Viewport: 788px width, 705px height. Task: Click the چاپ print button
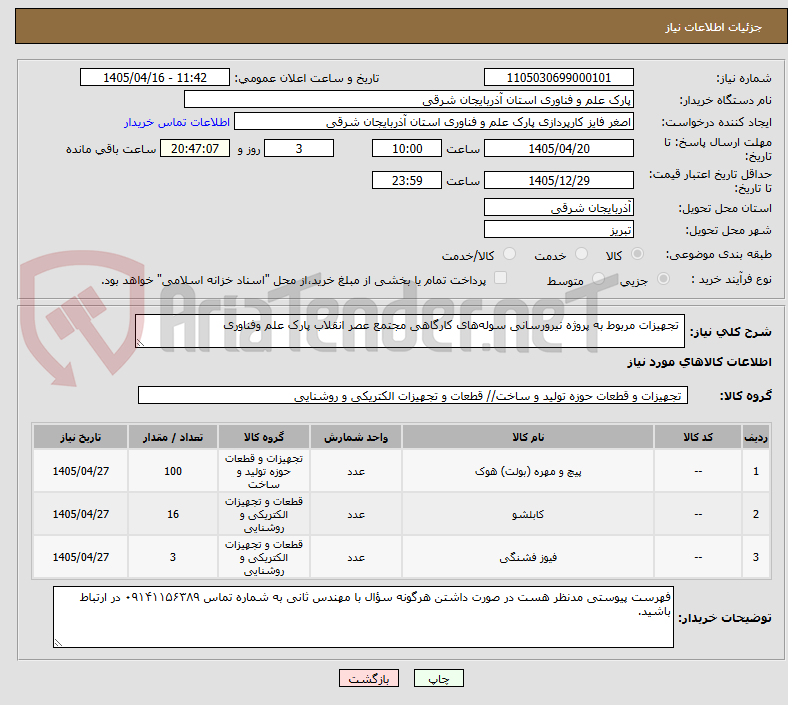438,678
